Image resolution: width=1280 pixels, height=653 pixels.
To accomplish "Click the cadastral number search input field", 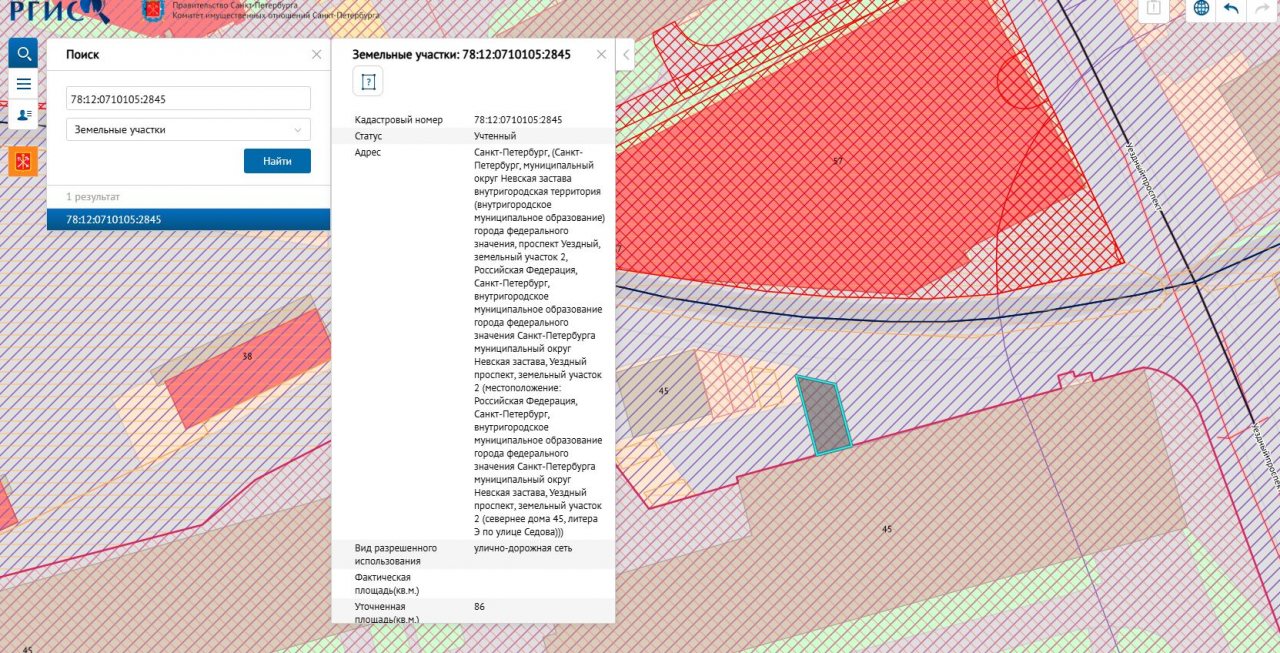I will click(188, 99).
